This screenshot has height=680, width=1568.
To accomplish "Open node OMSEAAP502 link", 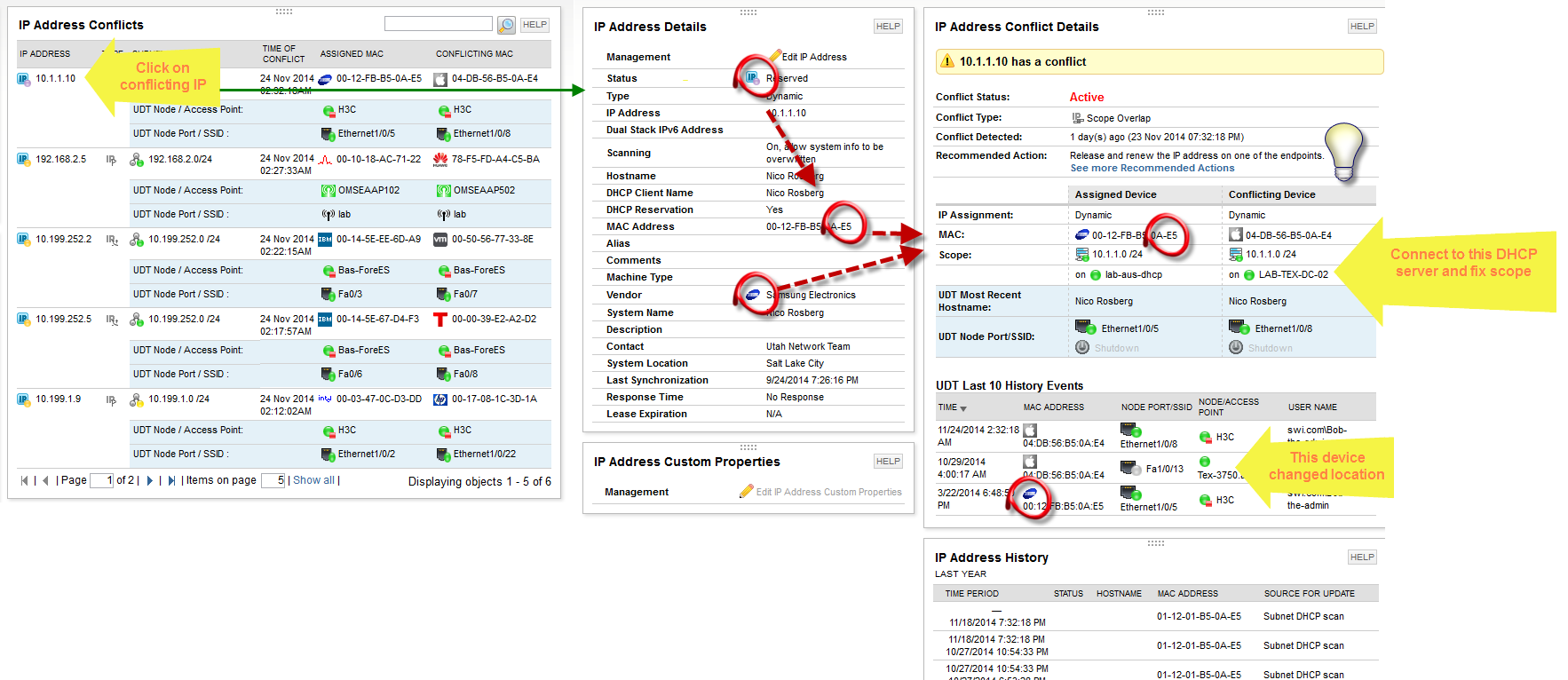I will (x=484, y=190).
